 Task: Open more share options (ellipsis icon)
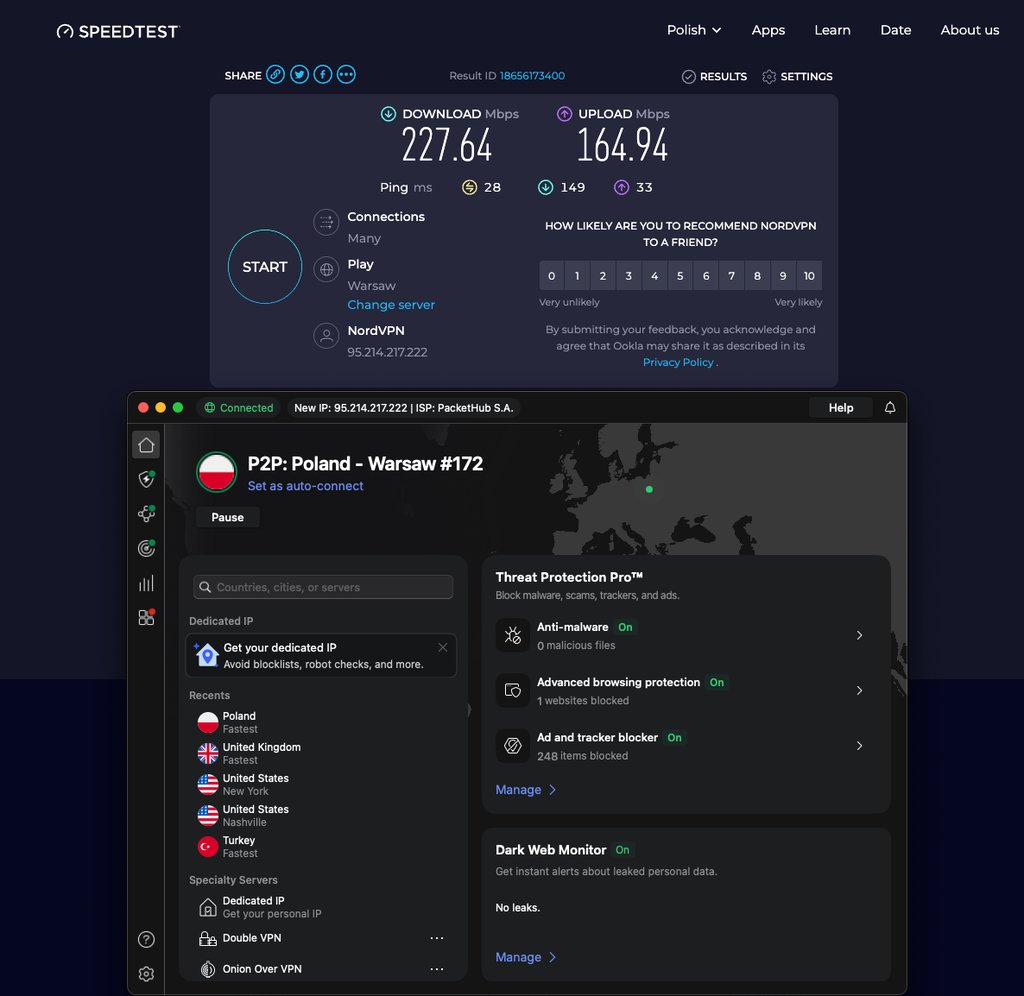(x=346, y=74)
